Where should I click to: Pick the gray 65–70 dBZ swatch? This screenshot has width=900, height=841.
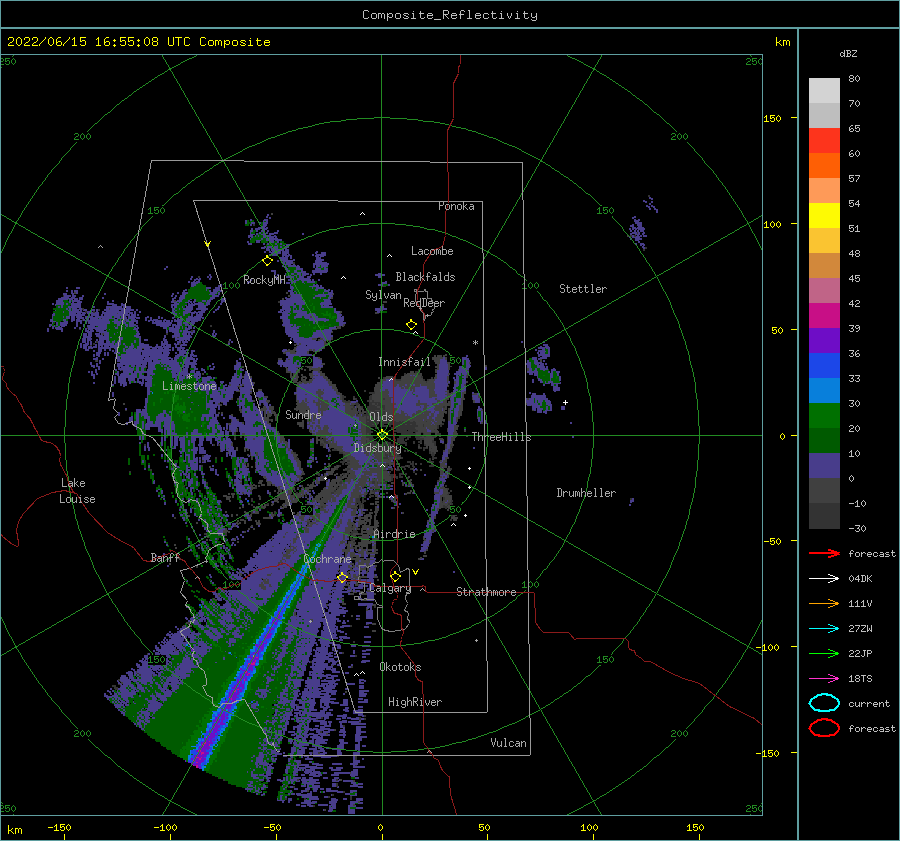pyautogui.click(x=824, y=116)
